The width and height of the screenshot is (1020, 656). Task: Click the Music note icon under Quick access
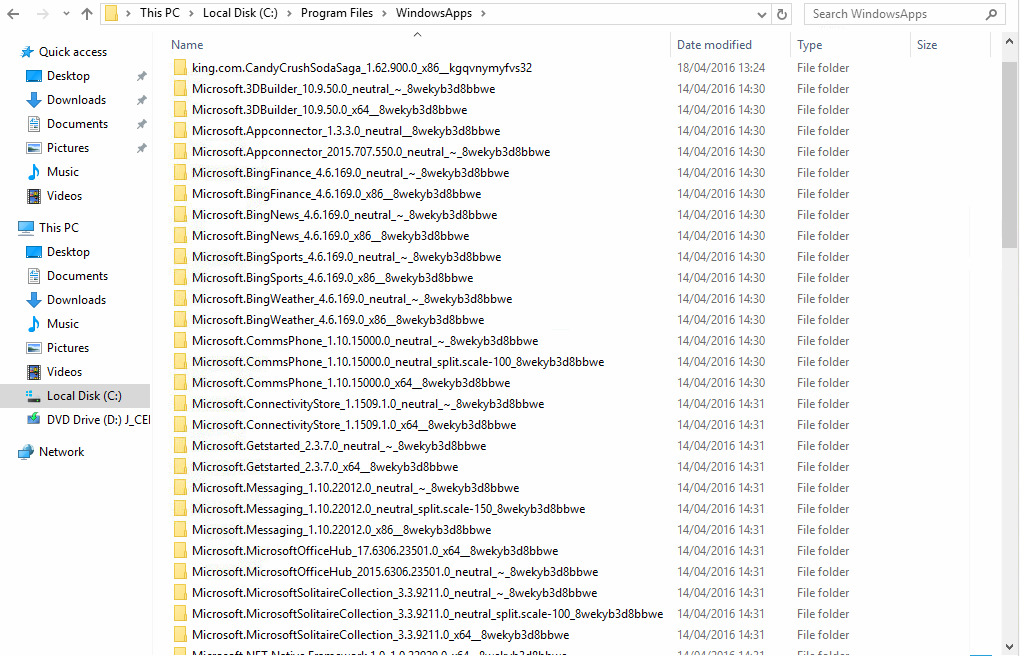pos(34,172)
